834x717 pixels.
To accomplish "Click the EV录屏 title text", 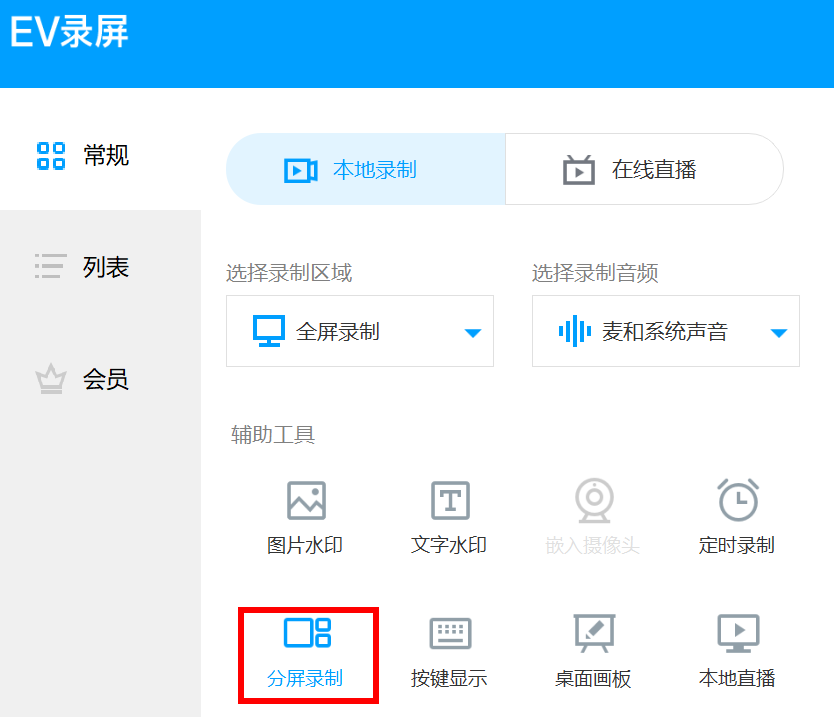I will [x=69, y=32].
